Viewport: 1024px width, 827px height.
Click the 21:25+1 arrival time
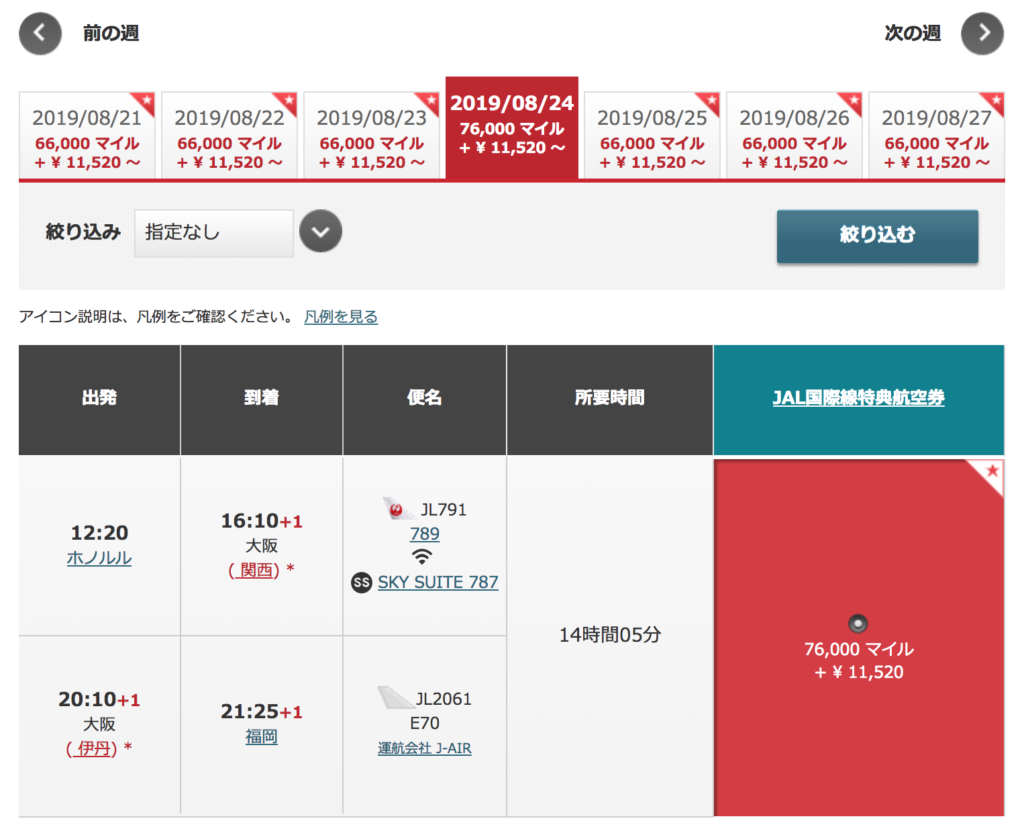[261, 711]
